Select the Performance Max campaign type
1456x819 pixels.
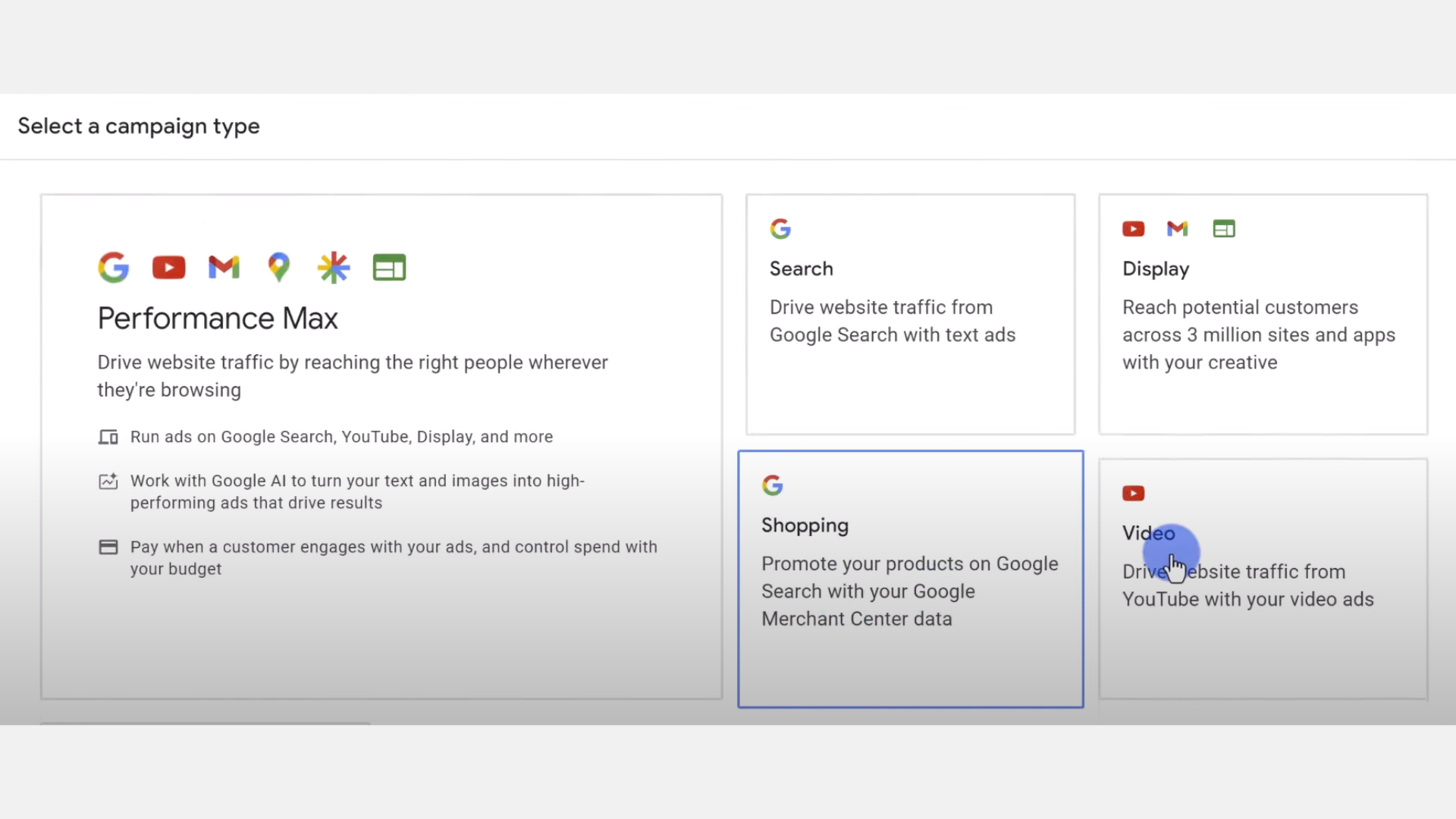click(381, 446)
